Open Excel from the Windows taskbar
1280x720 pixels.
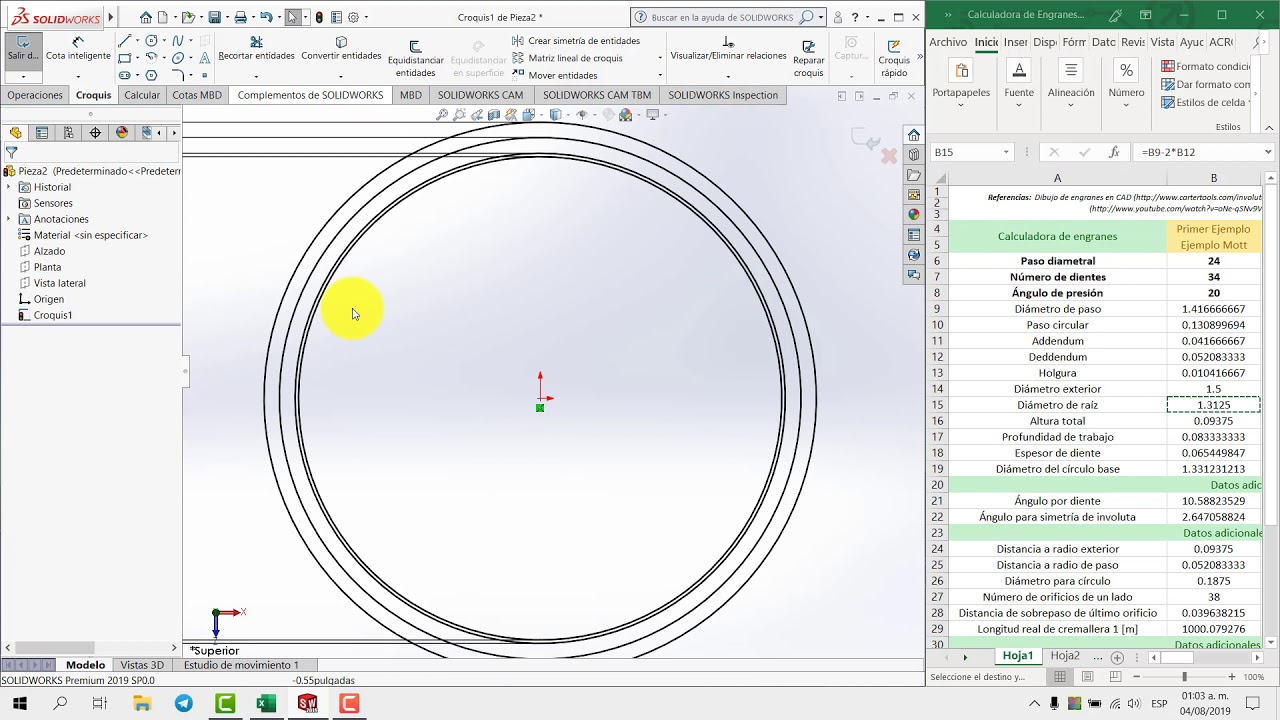(266, 703)
